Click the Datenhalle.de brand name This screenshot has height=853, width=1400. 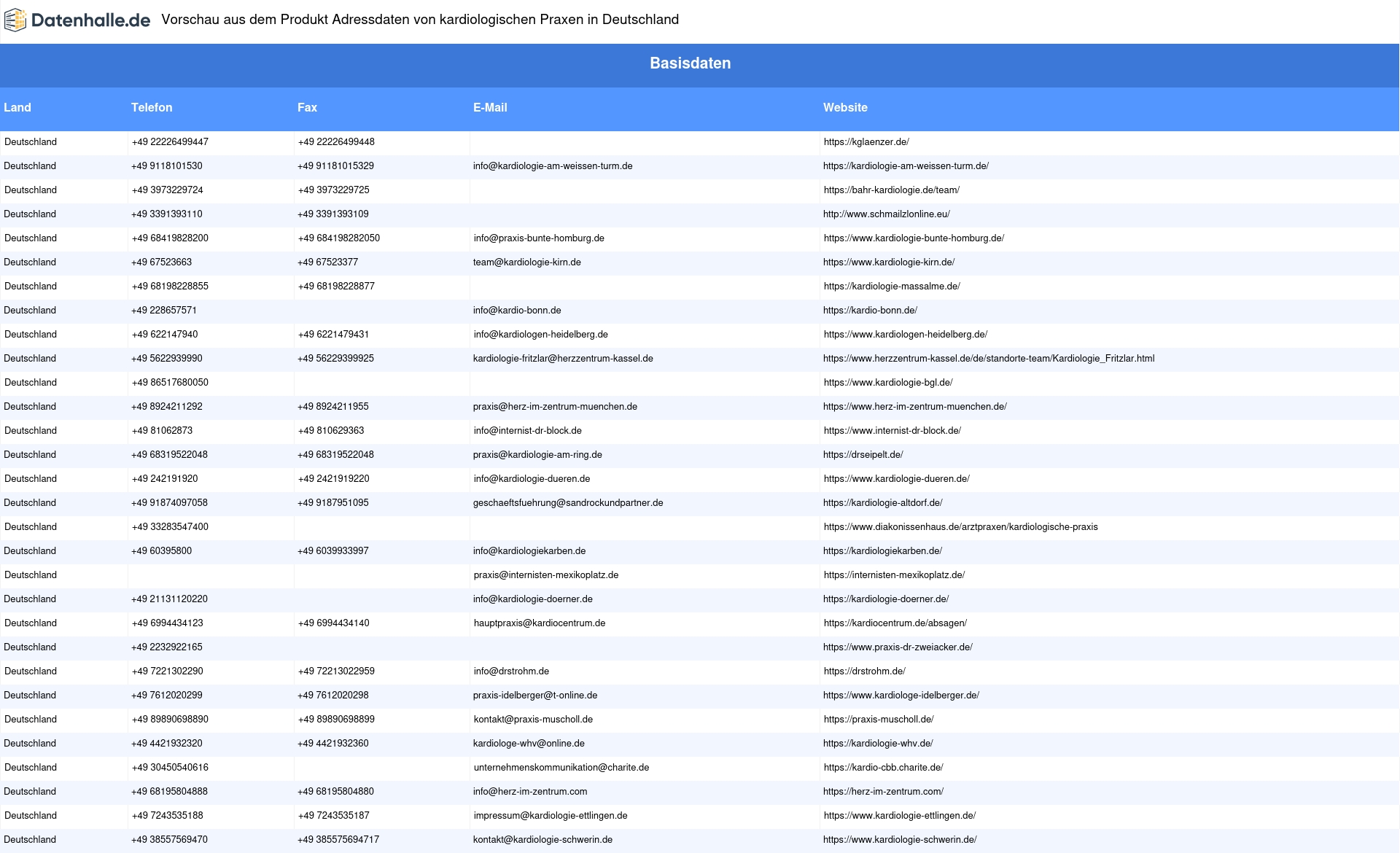90,20
